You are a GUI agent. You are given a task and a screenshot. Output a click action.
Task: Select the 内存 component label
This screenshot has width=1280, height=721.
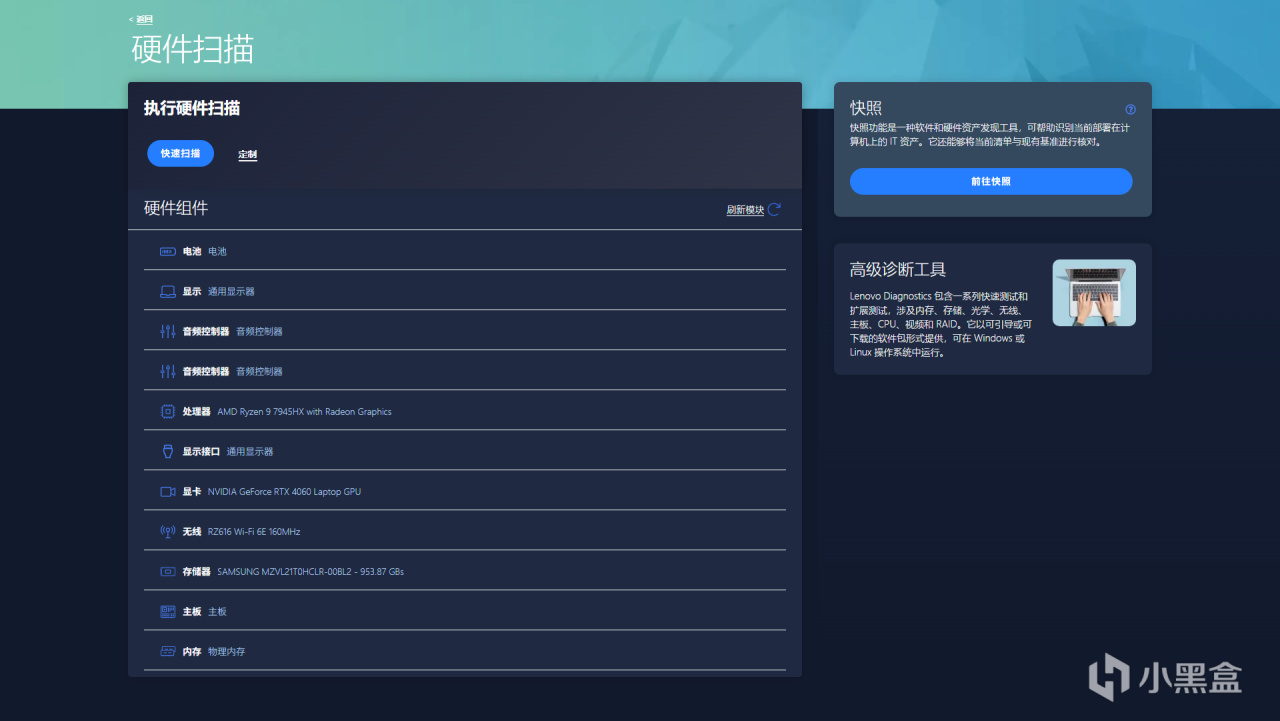[x=192, y=651]
